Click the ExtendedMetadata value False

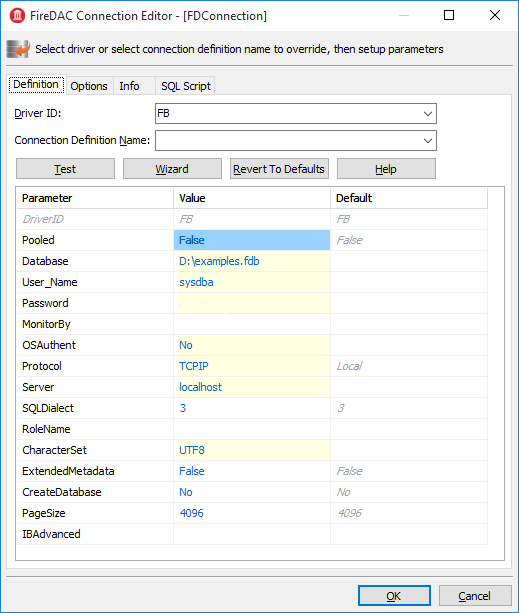[252, 471]
